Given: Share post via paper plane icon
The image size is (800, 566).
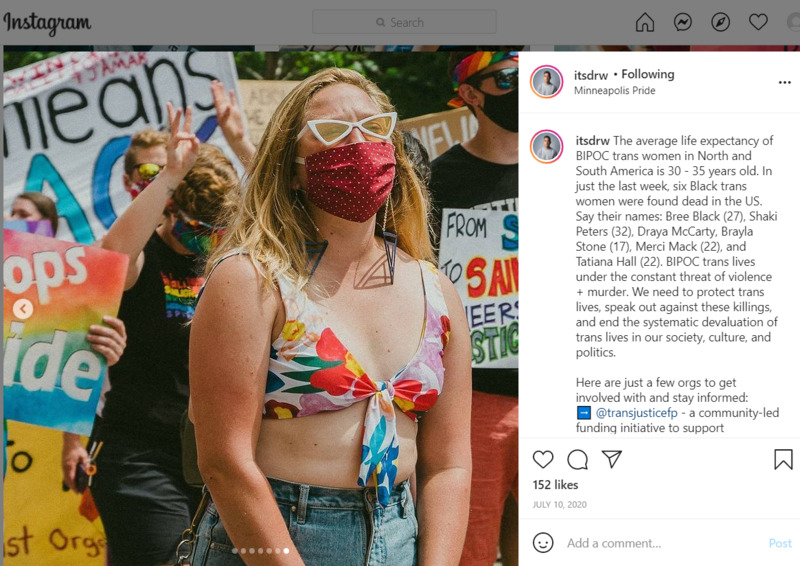Looking at the screenshot, I should tap(612, 459).
